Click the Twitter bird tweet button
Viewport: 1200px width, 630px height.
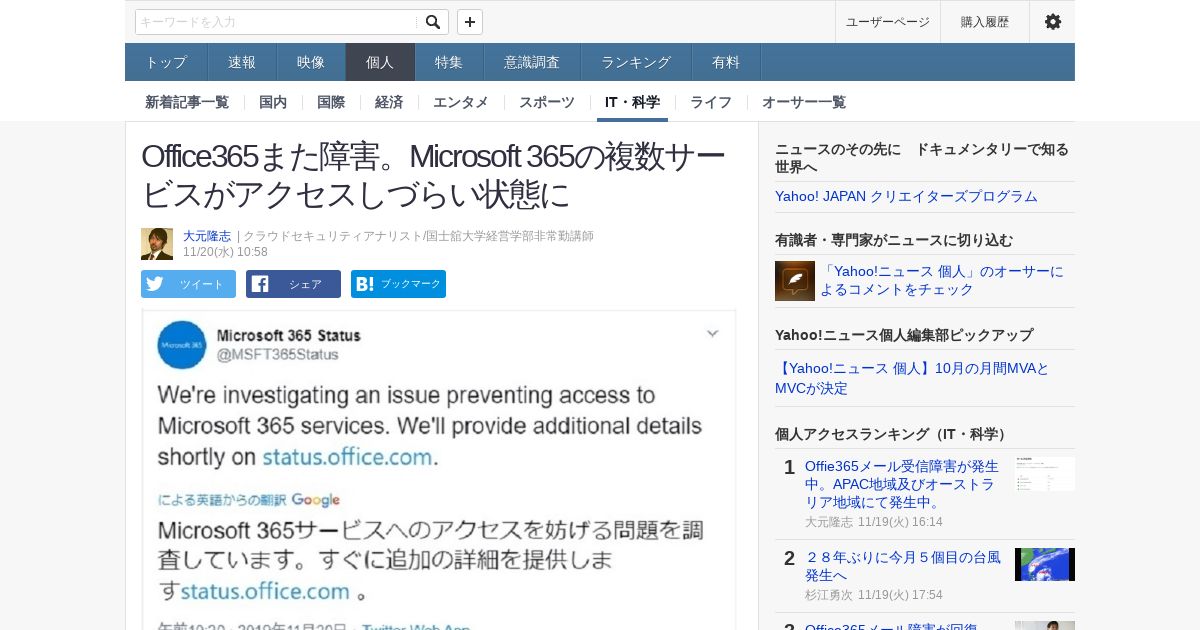(188, 284)
